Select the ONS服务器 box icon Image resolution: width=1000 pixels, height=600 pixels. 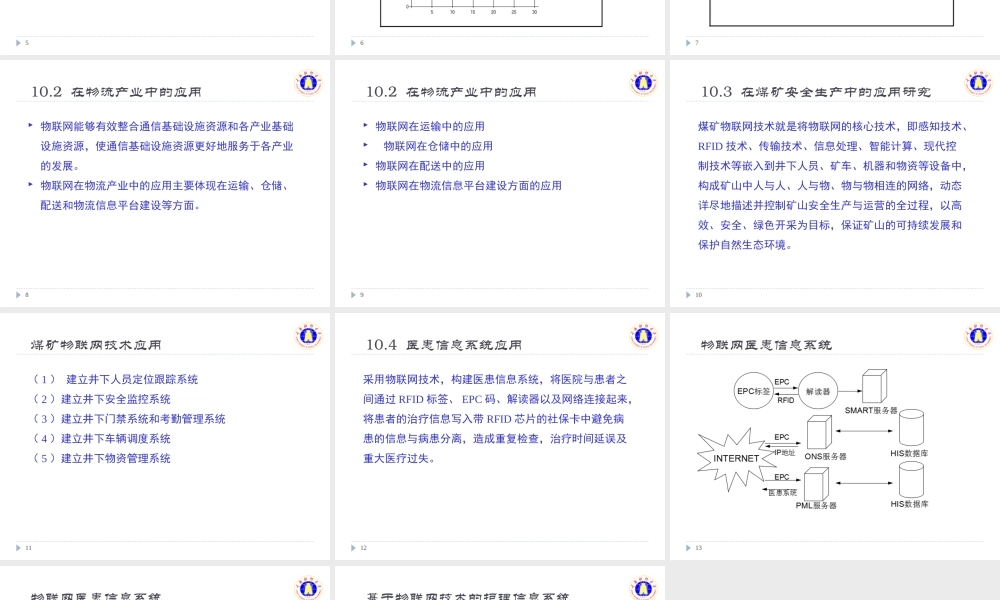click(x=819, y=433)
